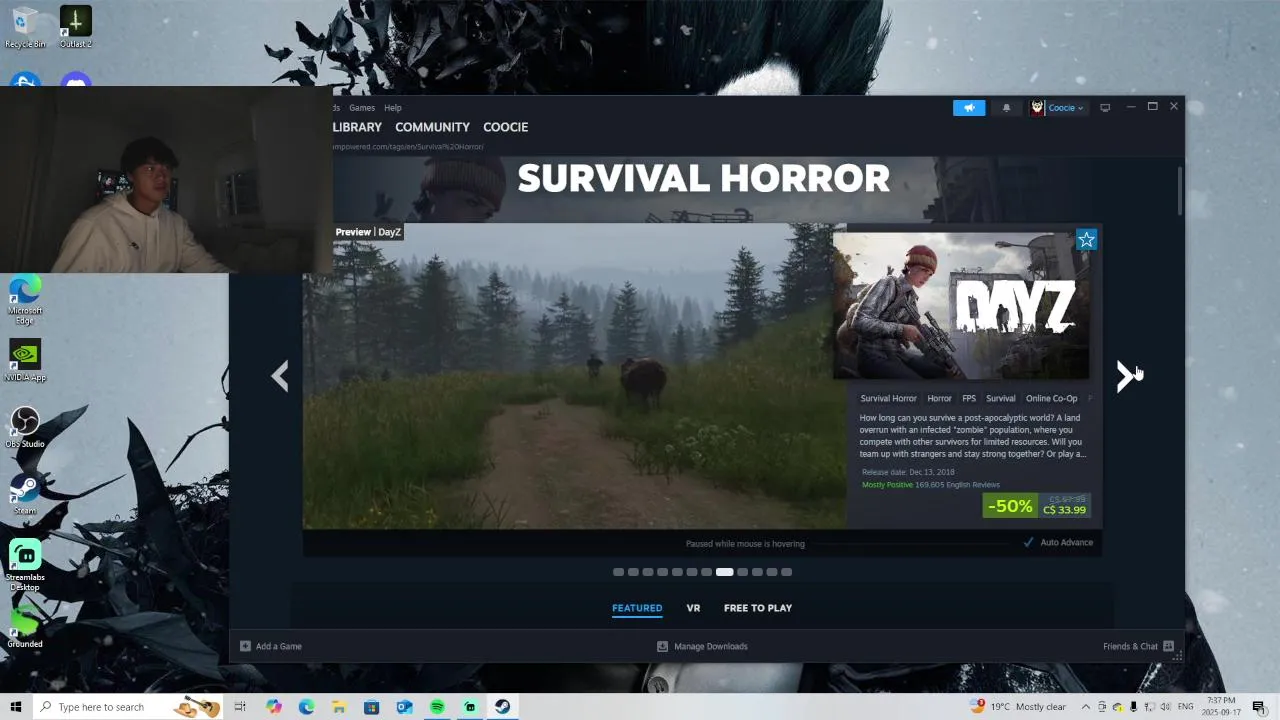Click Add a Game in Steam footer

click(x=271, y=646)
